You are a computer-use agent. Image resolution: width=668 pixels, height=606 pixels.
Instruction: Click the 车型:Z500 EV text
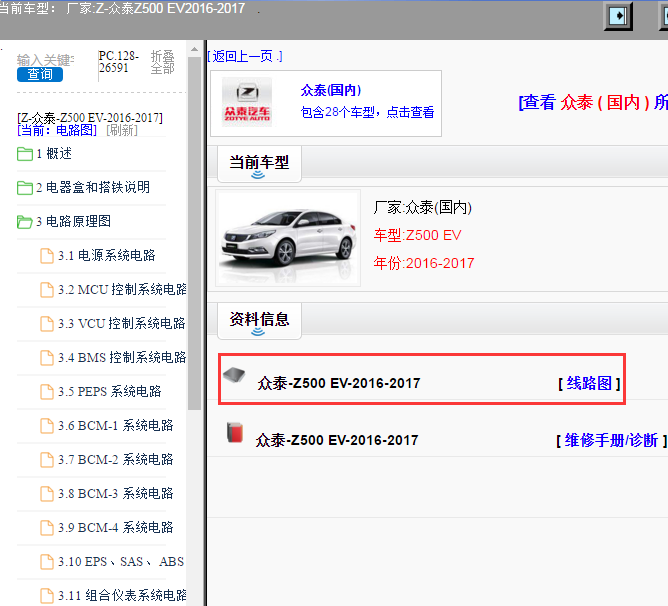(418, 235)
